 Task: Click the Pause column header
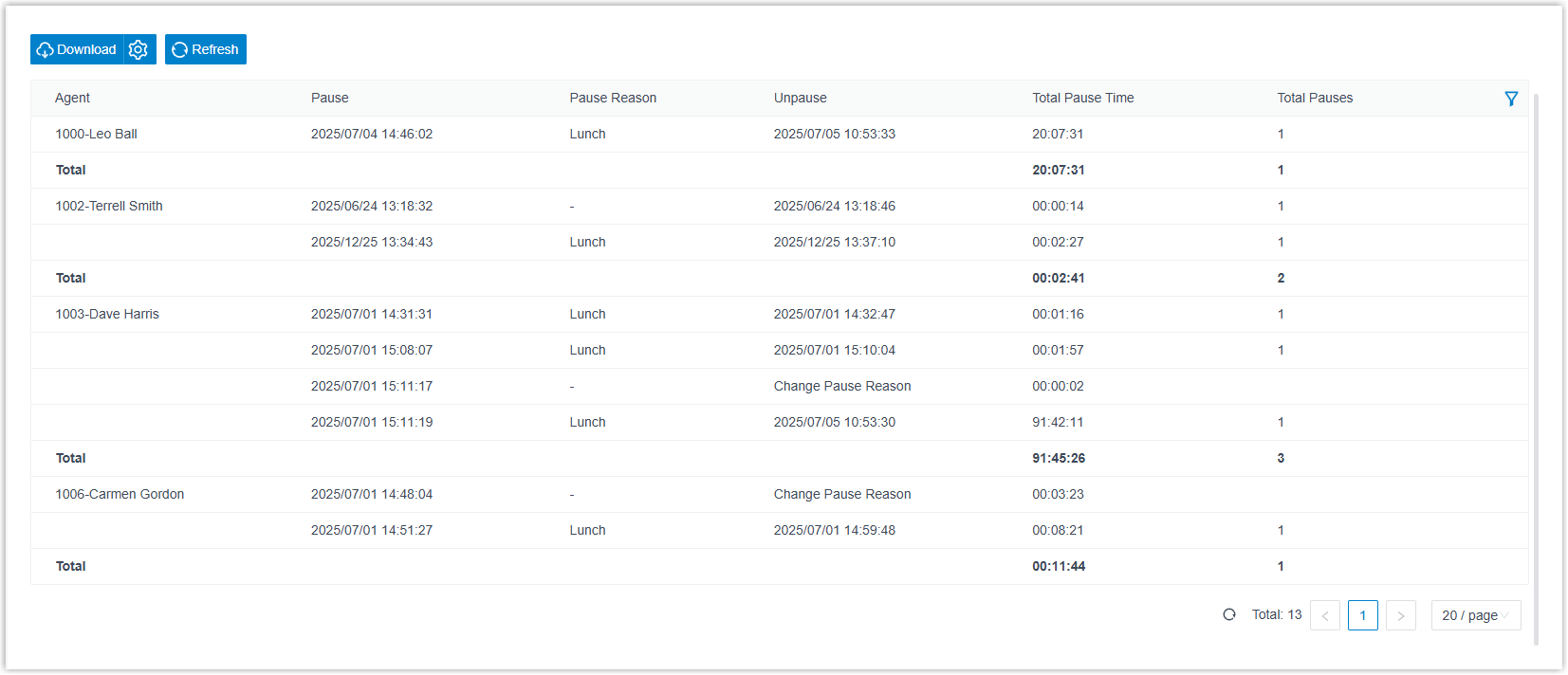coord(329,98)
